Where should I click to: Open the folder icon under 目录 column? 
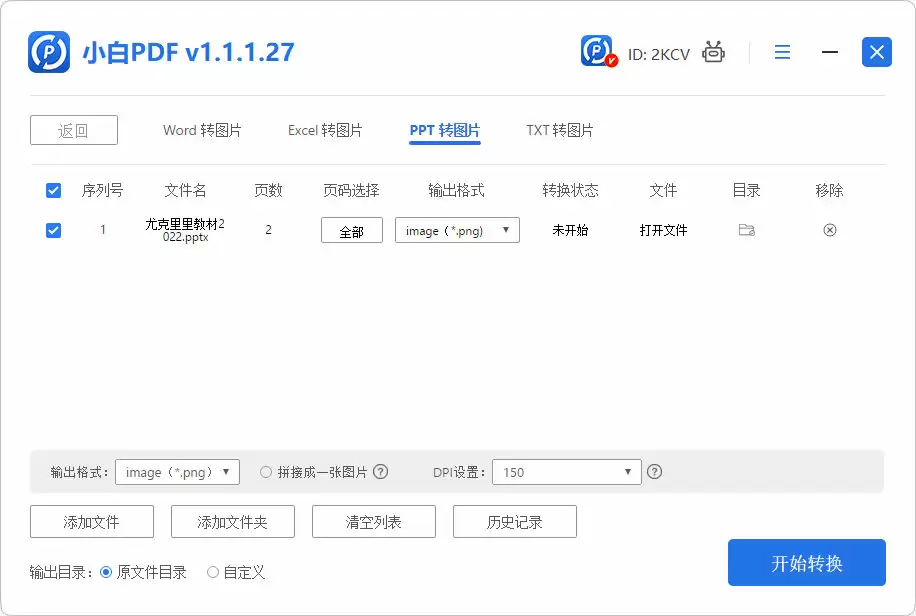pyautogui.click(x=746, y=230)
